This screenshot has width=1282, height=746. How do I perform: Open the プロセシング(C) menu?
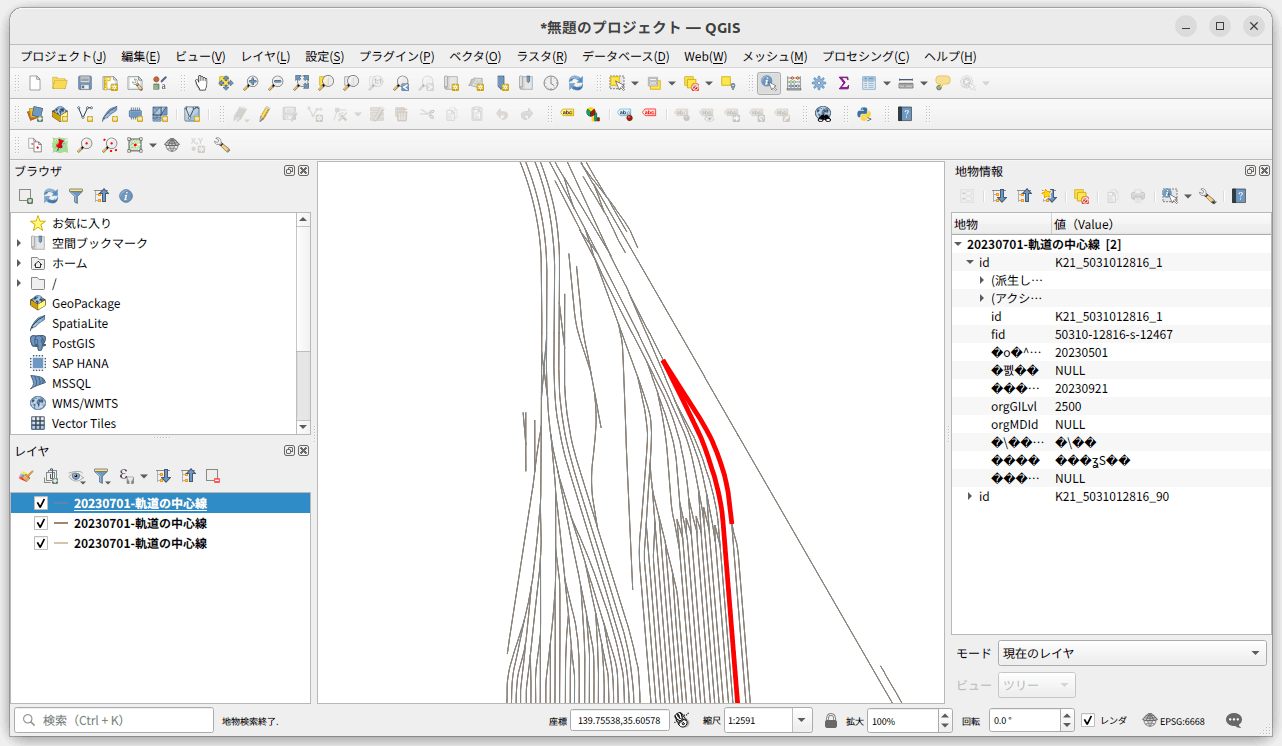[866, 57]
